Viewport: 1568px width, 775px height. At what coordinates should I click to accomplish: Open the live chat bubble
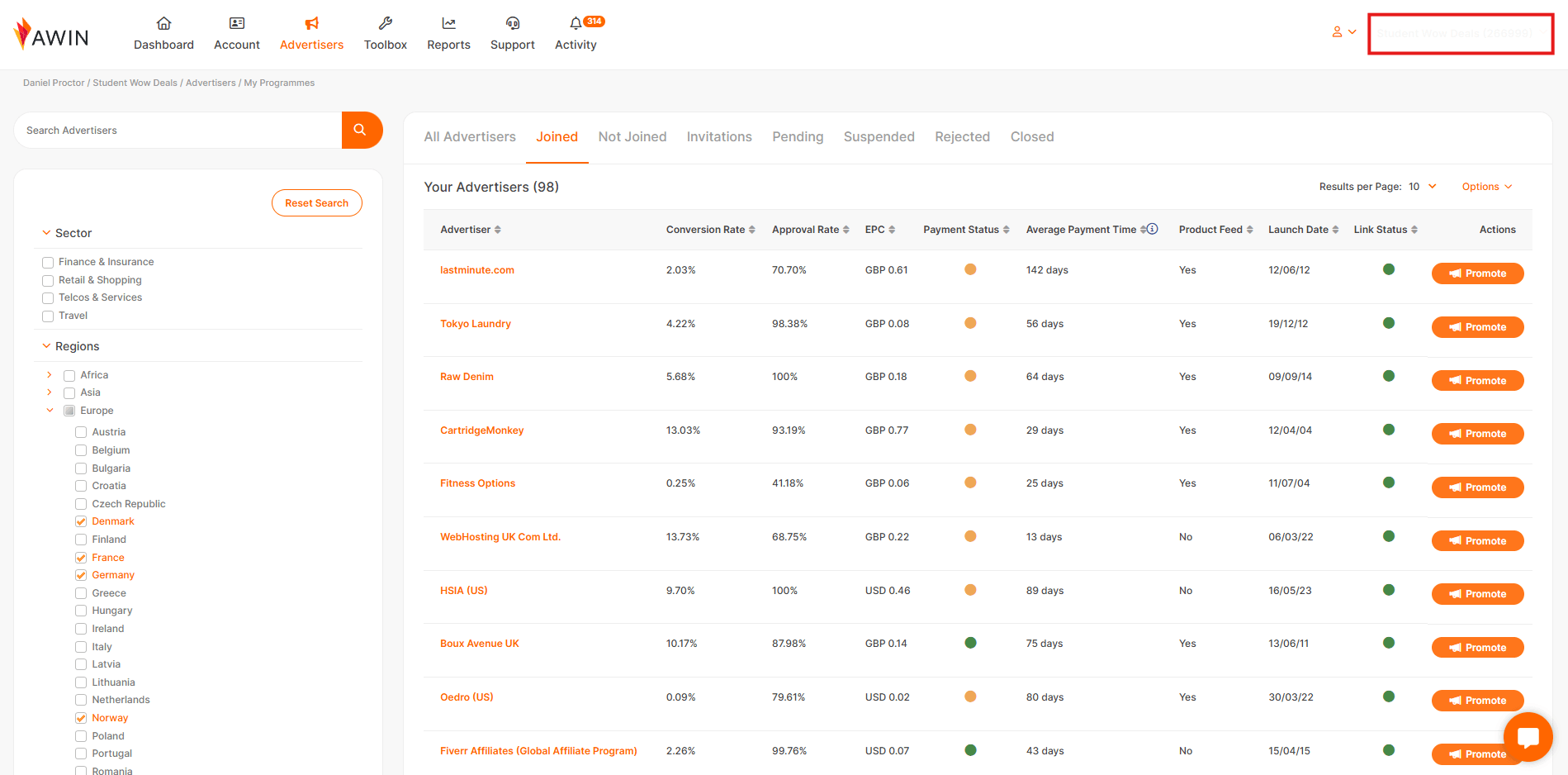(x=1528, y=736)
